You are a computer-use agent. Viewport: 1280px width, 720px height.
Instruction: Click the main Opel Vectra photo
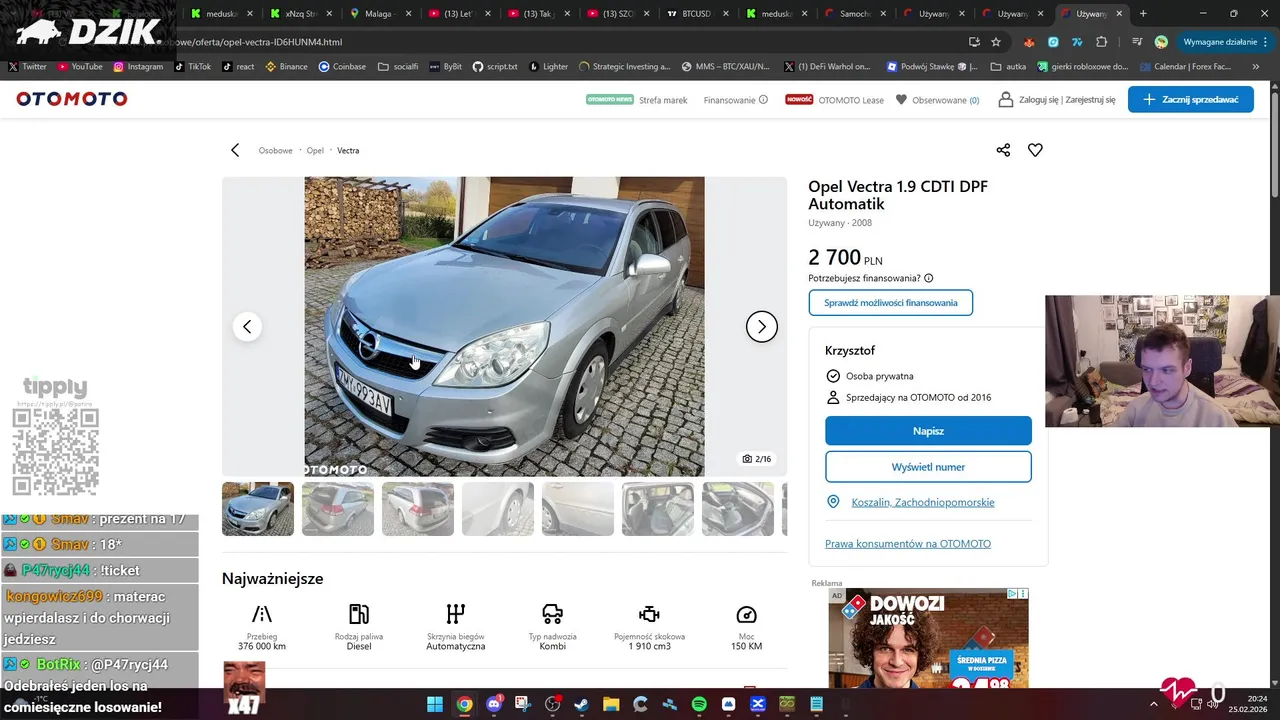pyautogui.click(x=504, y=327)
